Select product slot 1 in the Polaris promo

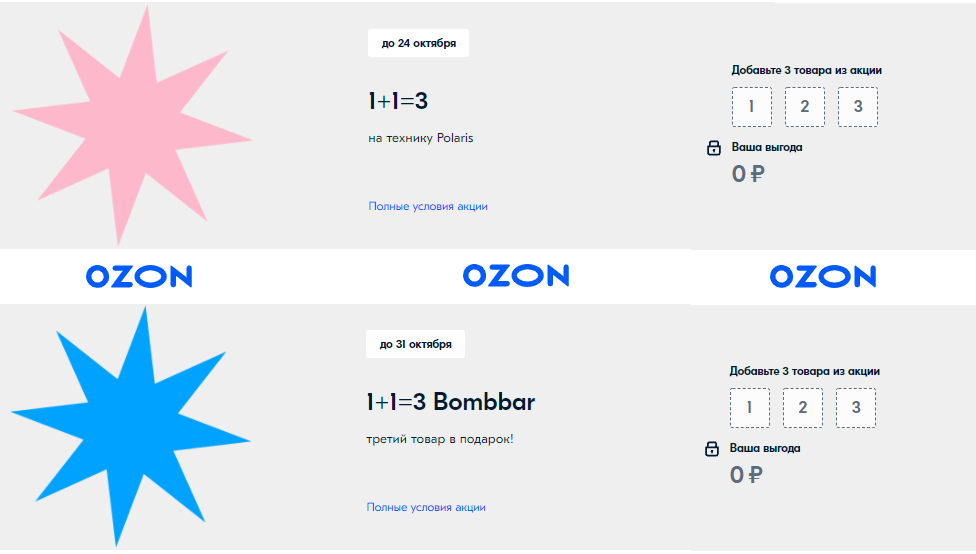(x=752, y=107)
